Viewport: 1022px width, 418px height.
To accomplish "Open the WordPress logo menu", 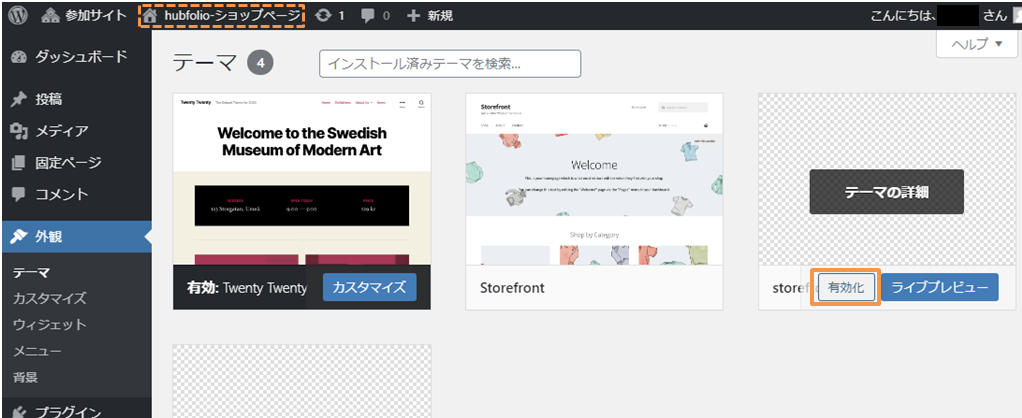I will tap(18, 15).
